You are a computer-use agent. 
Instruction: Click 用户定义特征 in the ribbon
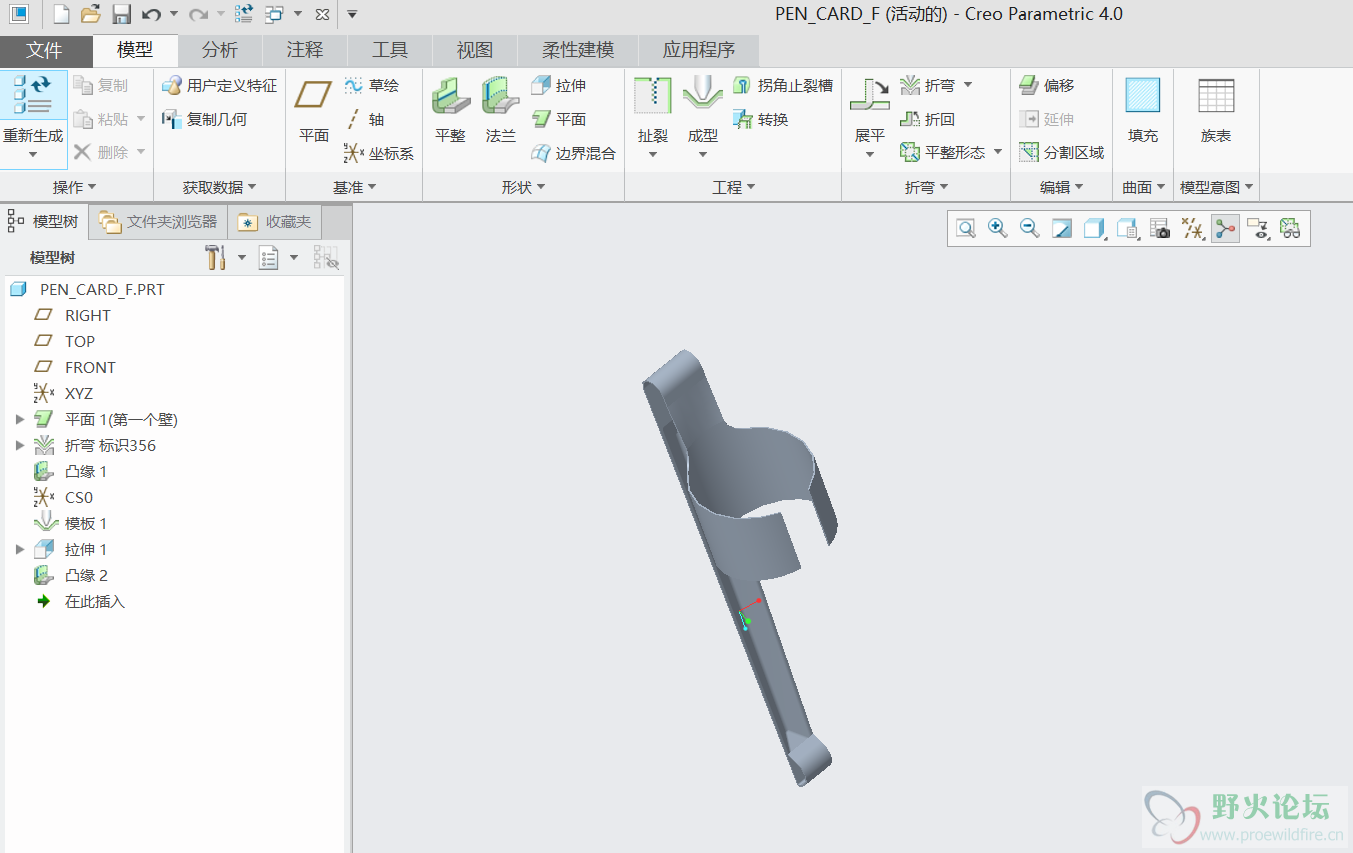(x=218, y=86)
